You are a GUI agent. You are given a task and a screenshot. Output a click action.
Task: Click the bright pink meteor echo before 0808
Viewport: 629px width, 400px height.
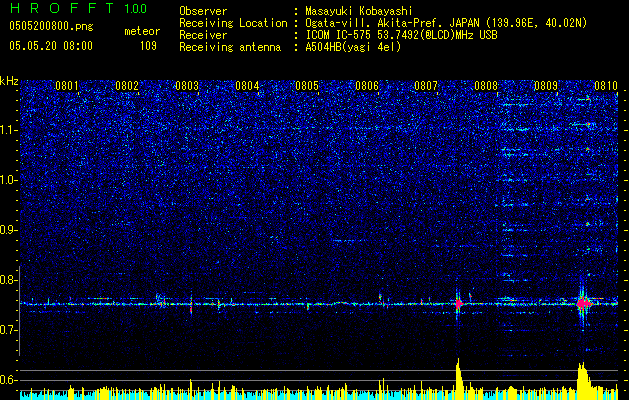click(458, 304)
